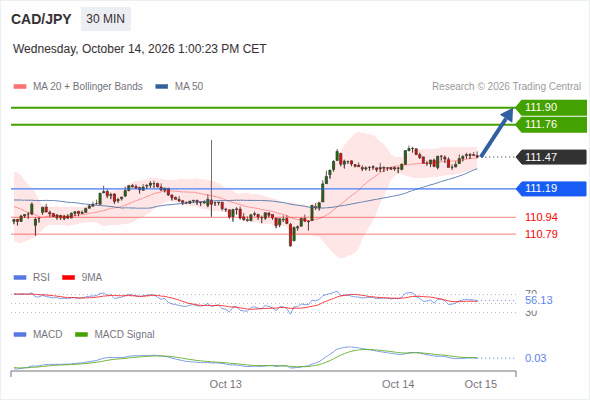Image resolution: width=590 pixels, height=400 pixels.
Task: Click the 30 MIN timeframe badge
Action: click(x=106, y=19)
